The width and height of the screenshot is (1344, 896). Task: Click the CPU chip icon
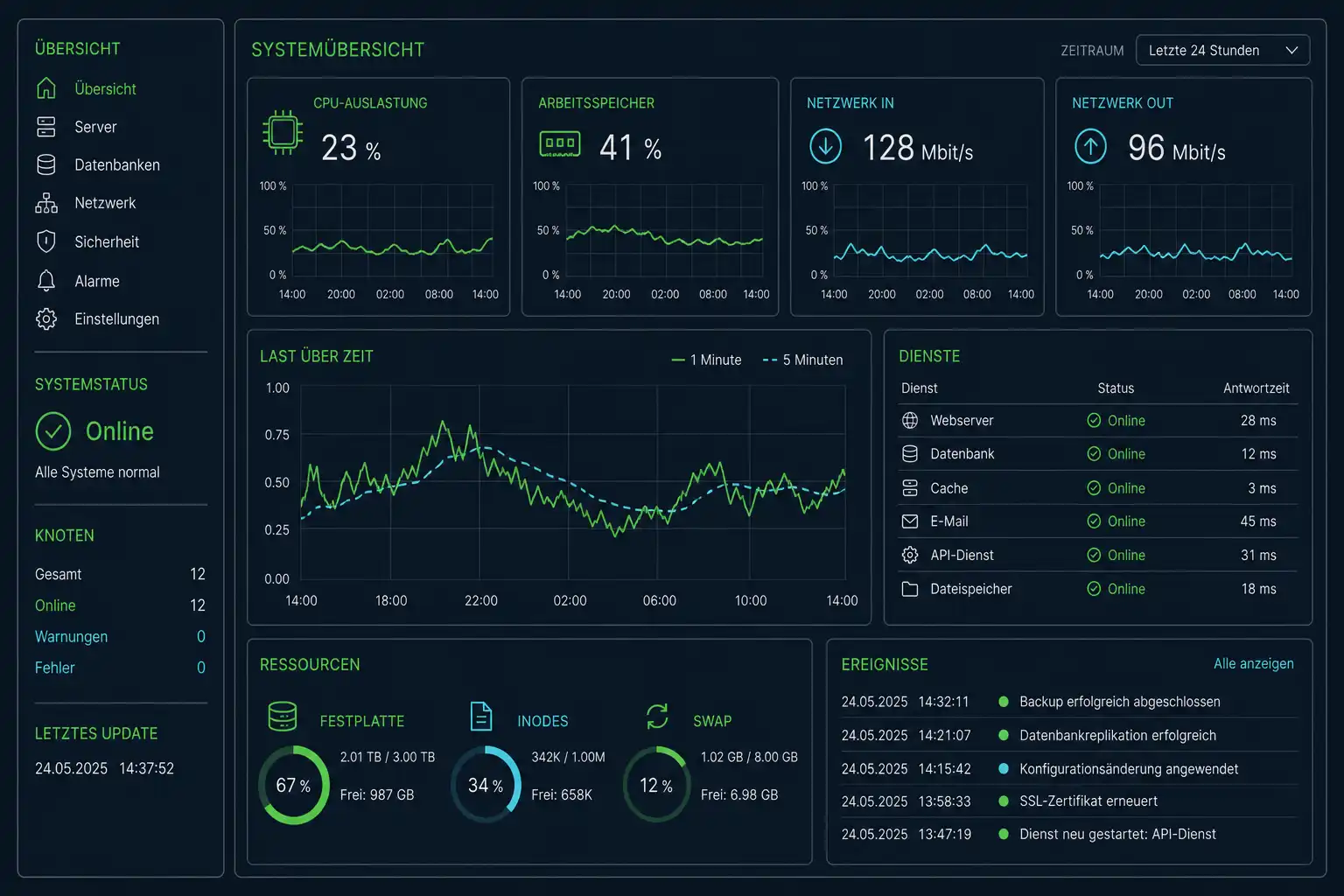point(283,132)
